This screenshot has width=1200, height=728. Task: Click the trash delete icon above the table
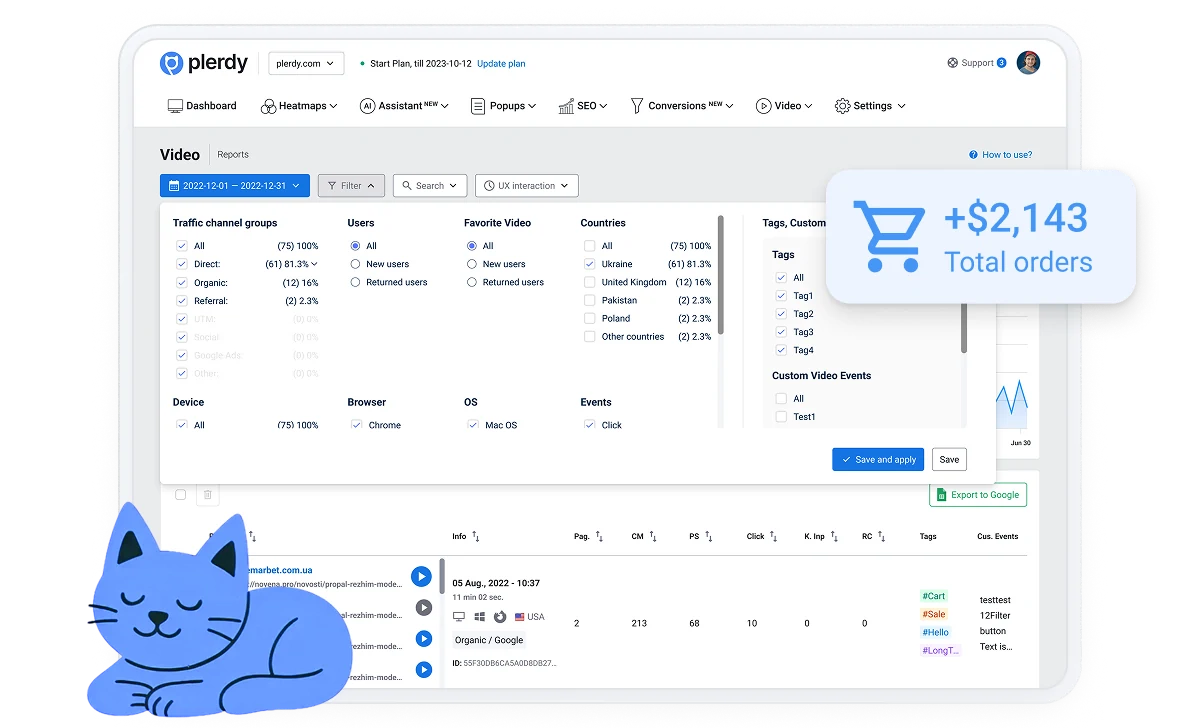point(207,495)
